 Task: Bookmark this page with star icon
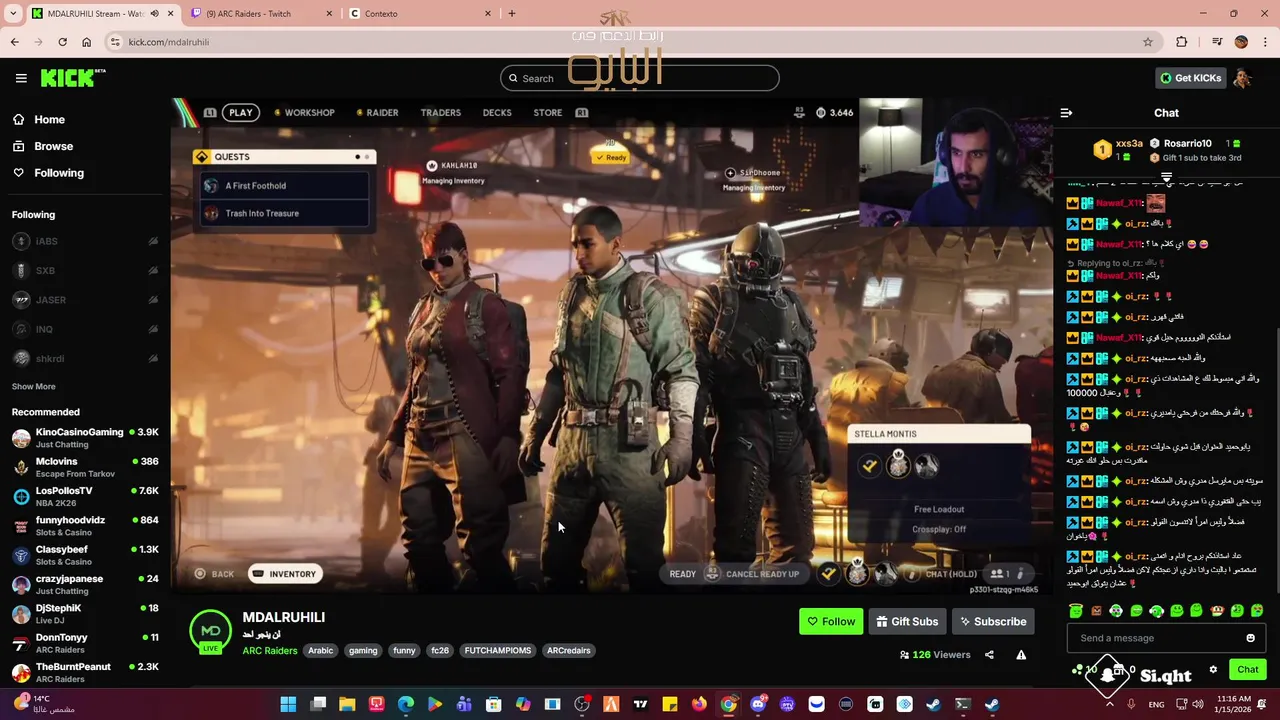(x=1148, y=42)
